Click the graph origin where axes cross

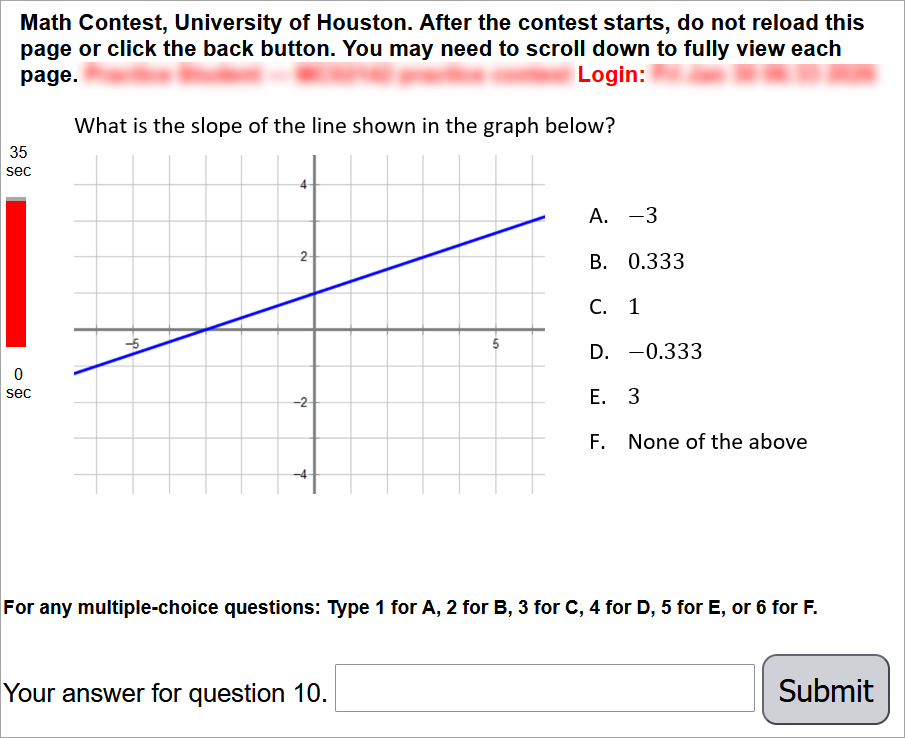[314, 325]
